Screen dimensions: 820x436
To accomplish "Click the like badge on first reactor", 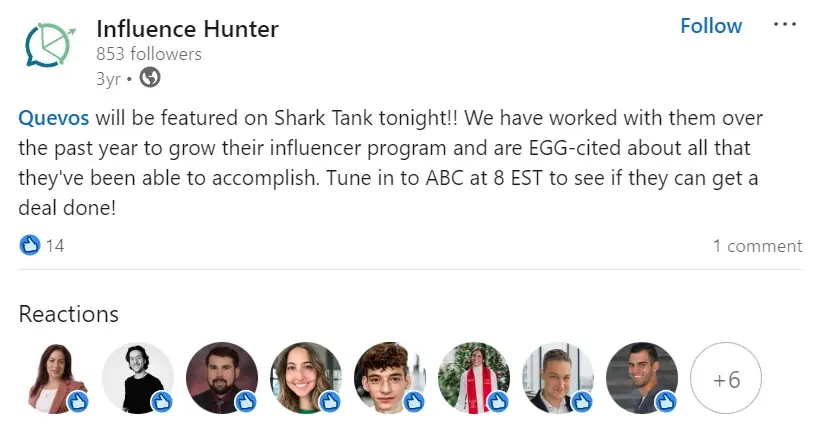I will click(x=77, y=402).
